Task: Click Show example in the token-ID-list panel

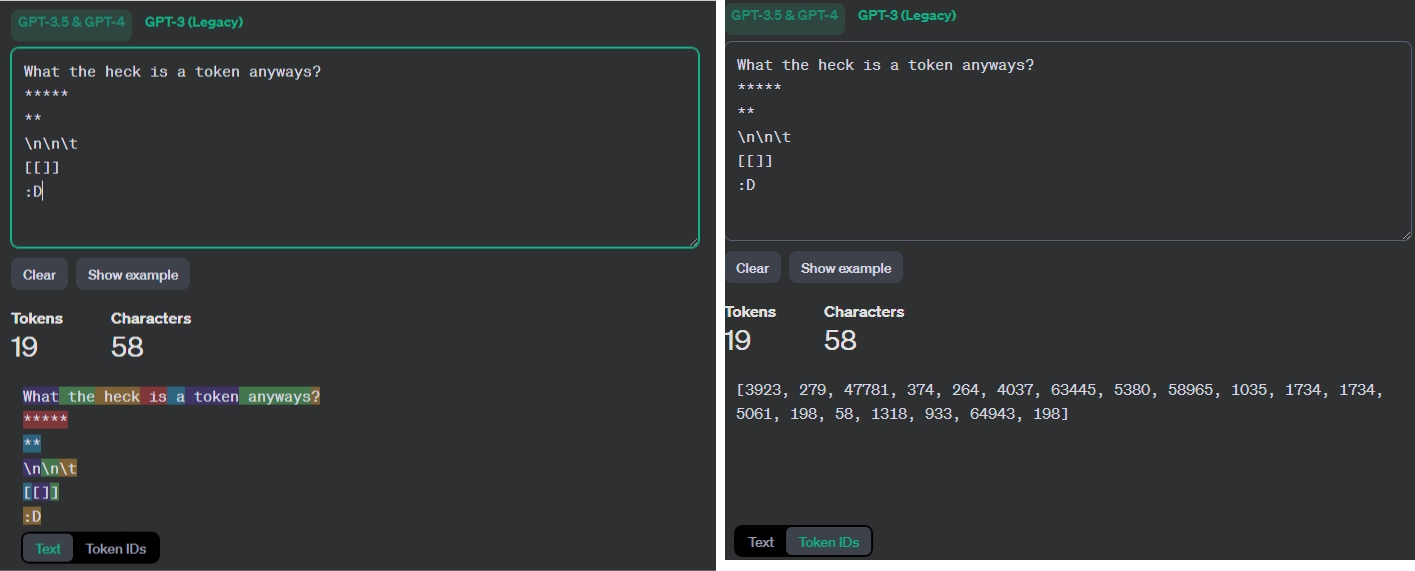Action: click(x=846, y=268)
